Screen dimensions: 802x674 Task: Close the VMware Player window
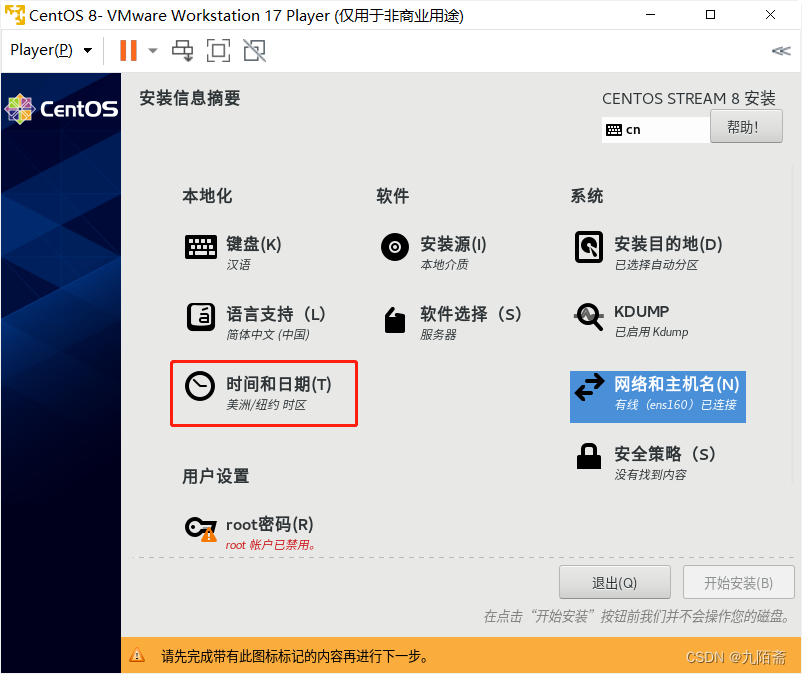click(x=770, y=15)
